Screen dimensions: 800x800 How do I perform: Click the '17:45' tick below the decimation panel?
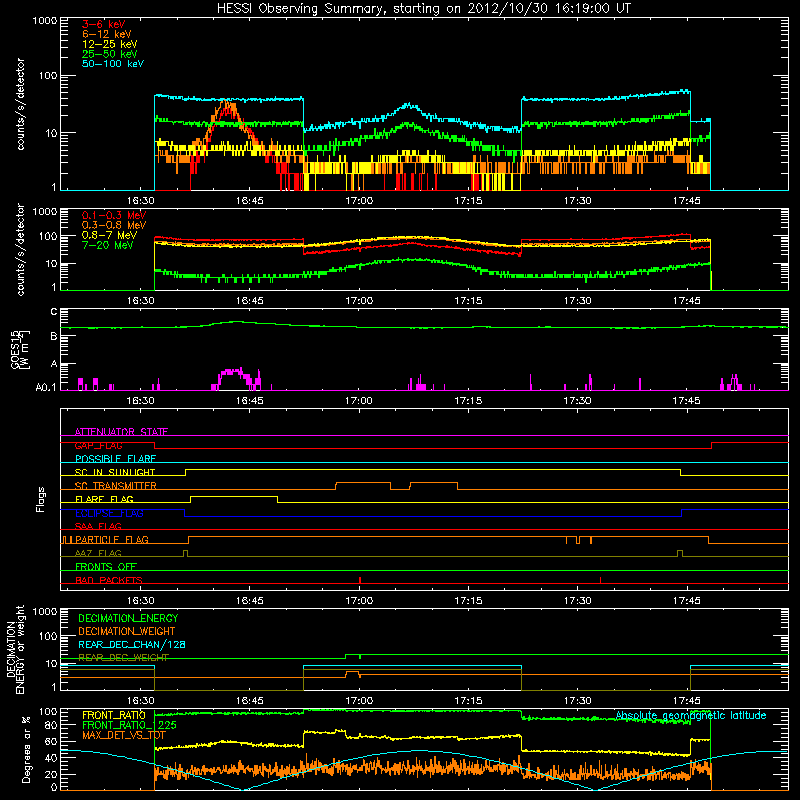[x=687, y=701]
